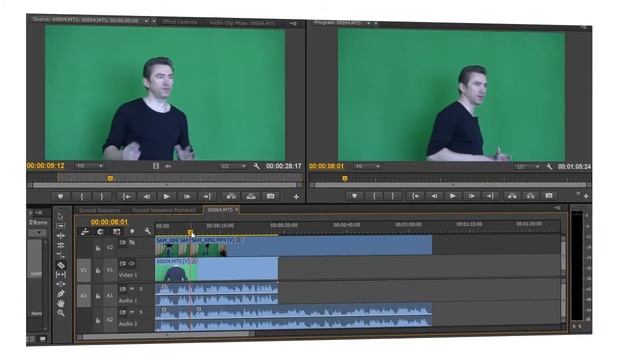Add a marker in the timeline header
Viewport: 640px width, 360px height.
point(132,232)
